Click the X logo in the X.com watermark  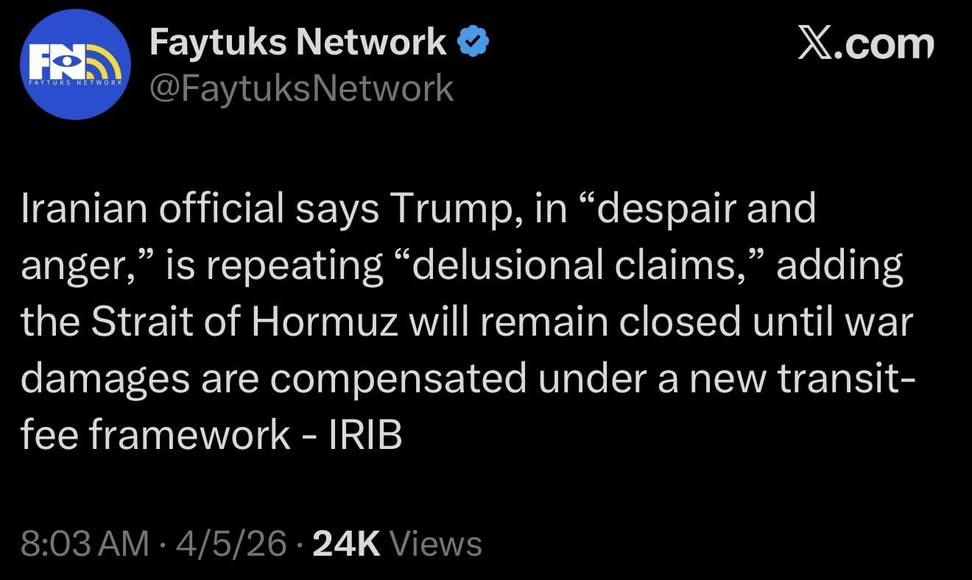point(815,43)
